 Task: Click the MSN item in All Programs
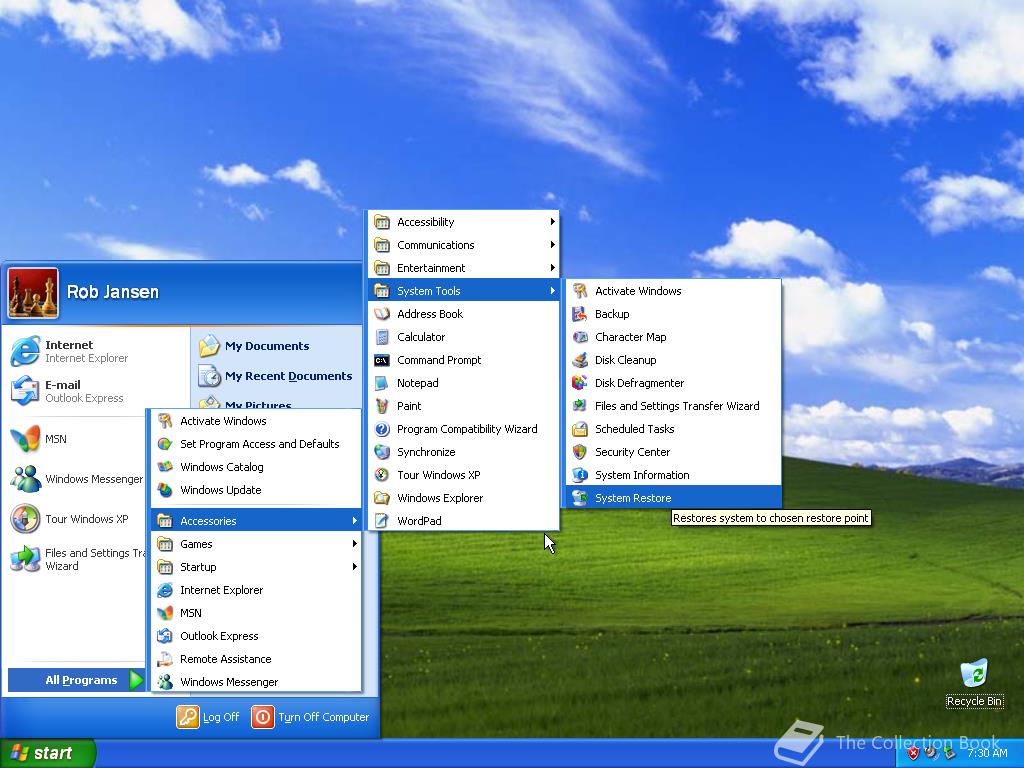256,613
